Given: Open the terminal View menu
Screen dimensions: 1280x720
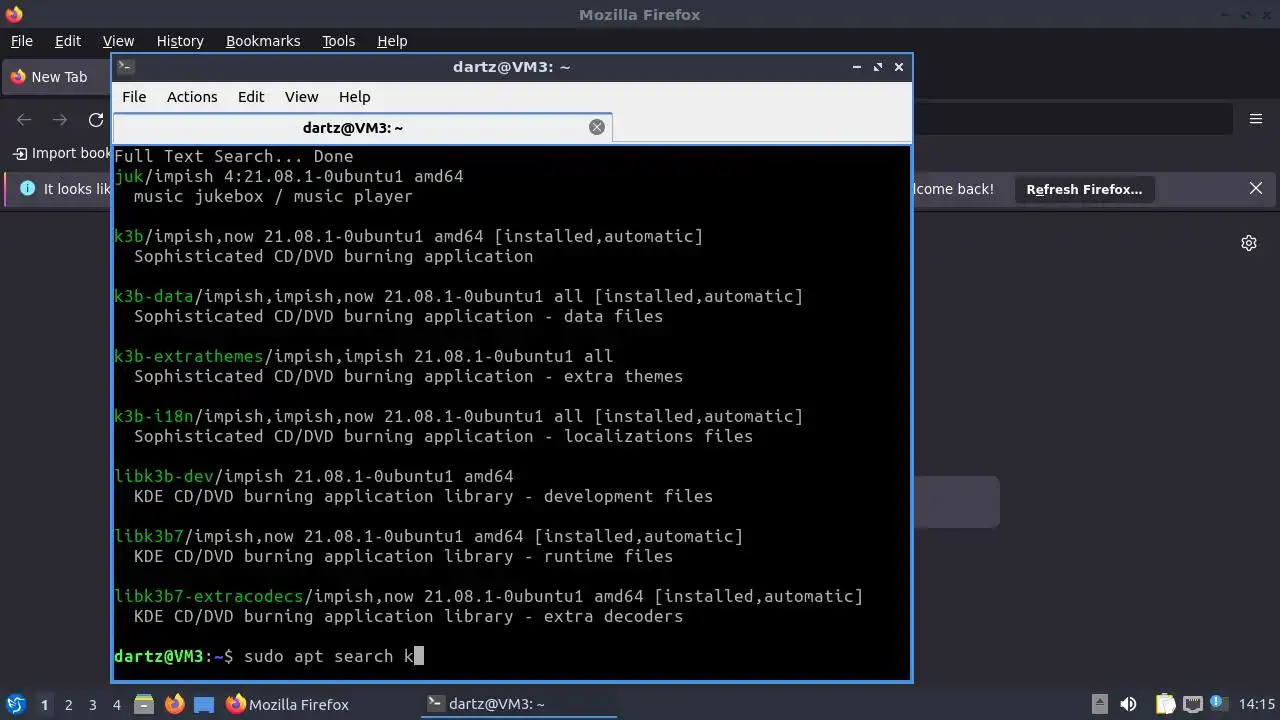Looking at the screenshot, I should point(301,97).
